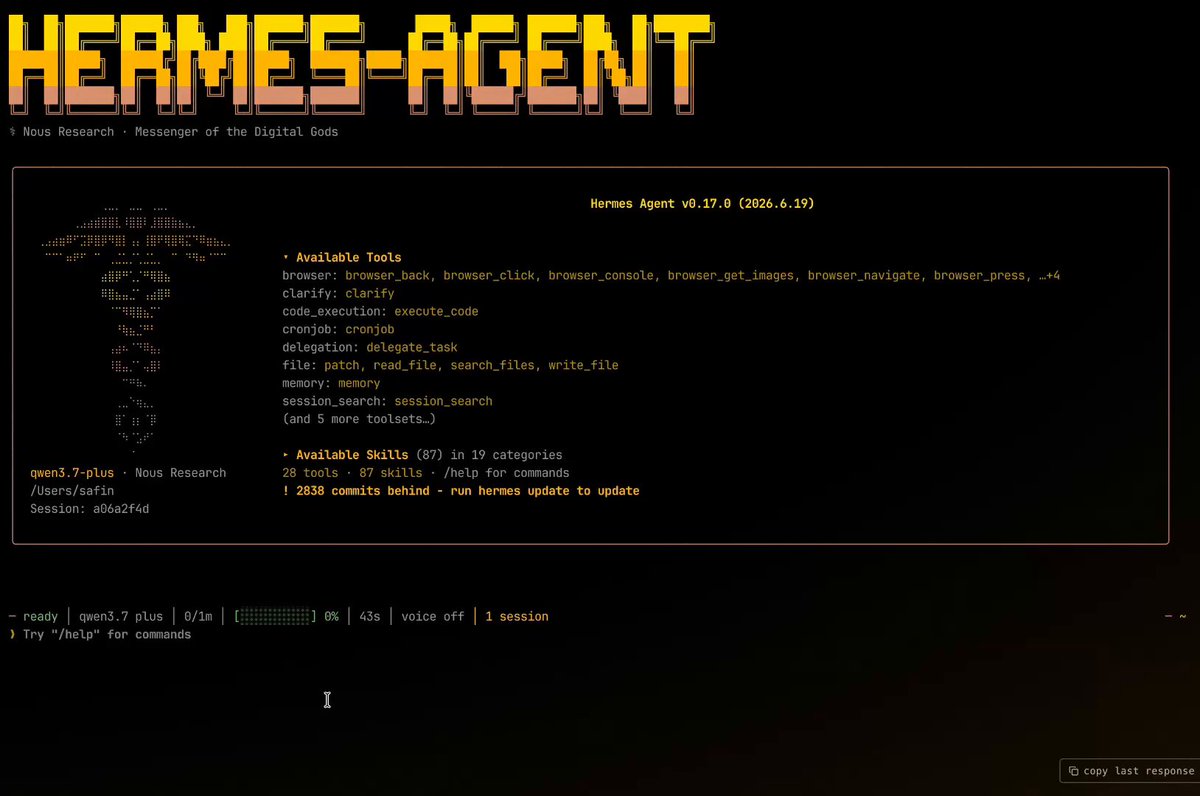The image size is (1200, 796).
Task: Collapse the Available Tools section
Action: pos(286,258)
